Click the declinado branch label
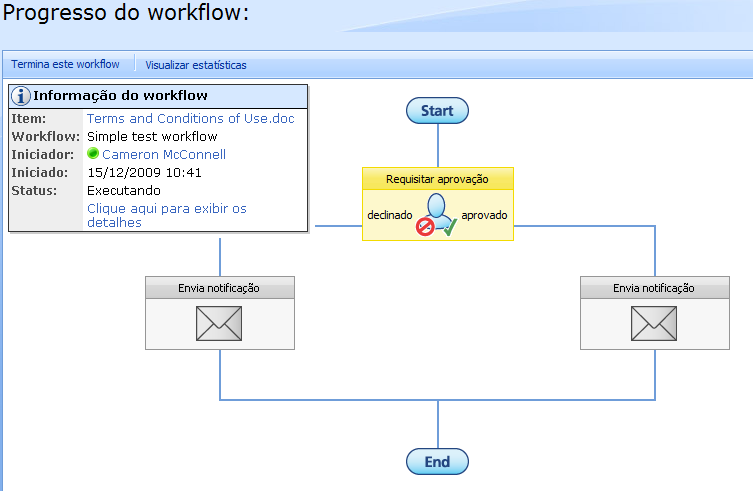Image resolution: width=753 pixels, height=491 pixels. pyautogui.click(x=390, y=215)
